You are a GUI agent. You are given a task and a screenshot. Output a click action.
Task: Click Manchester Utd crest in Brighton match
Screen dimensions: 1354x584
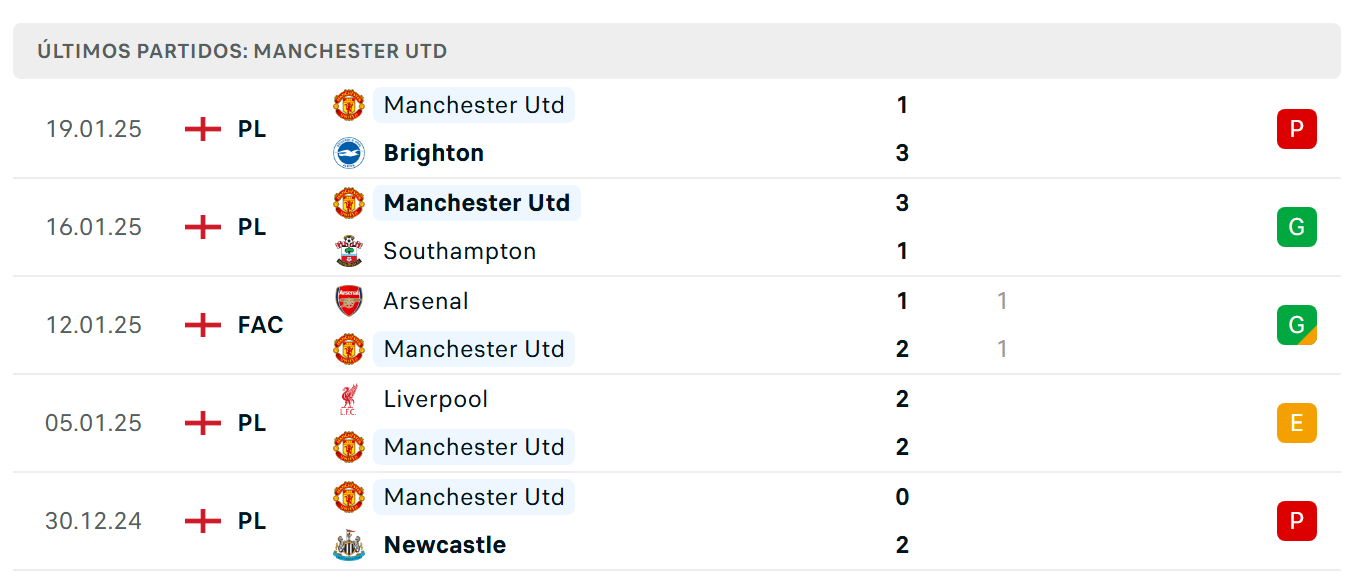pyautogui.click(x=349, y=105)
